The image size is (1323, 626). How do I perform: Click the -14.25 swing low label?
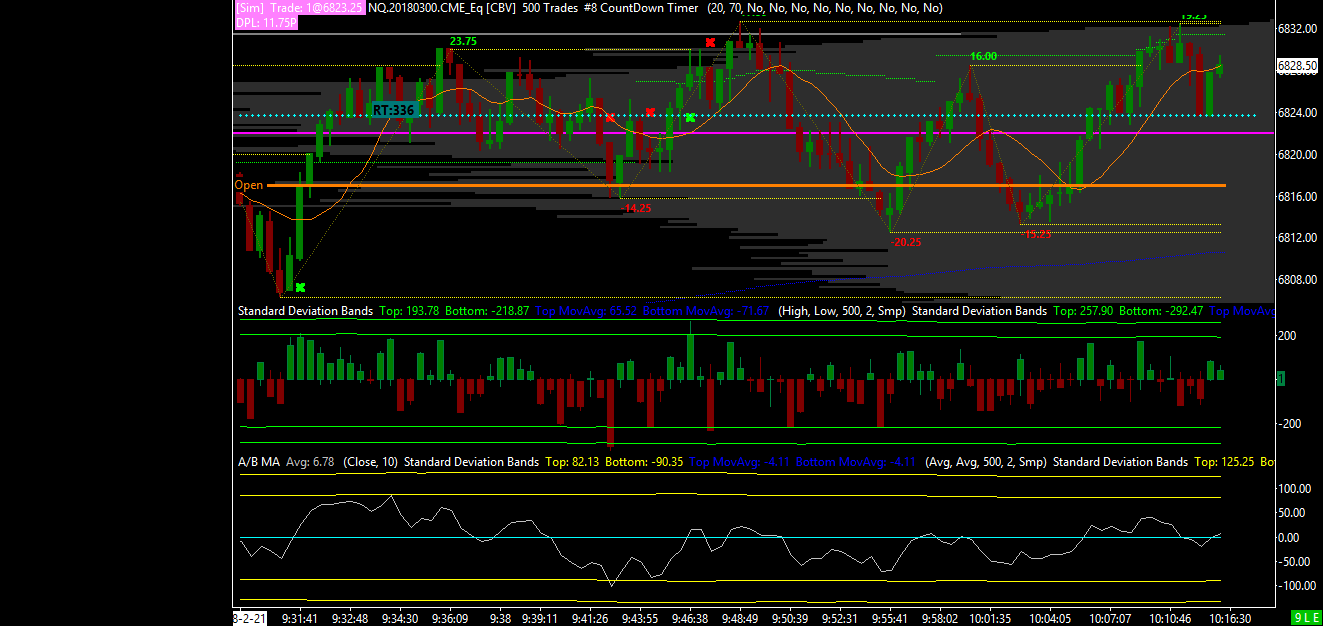click(636, 208)
